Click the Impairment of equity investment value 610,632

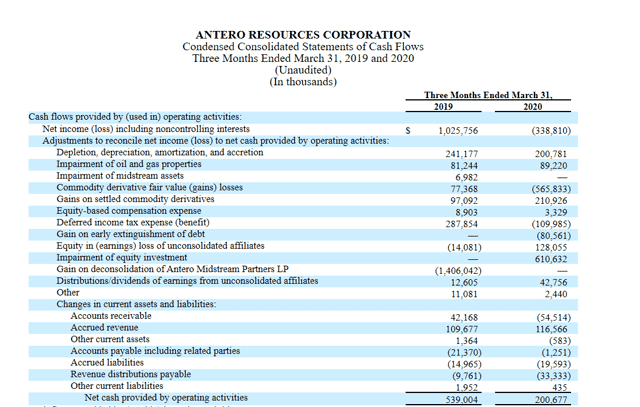click(x=548, y=258)
